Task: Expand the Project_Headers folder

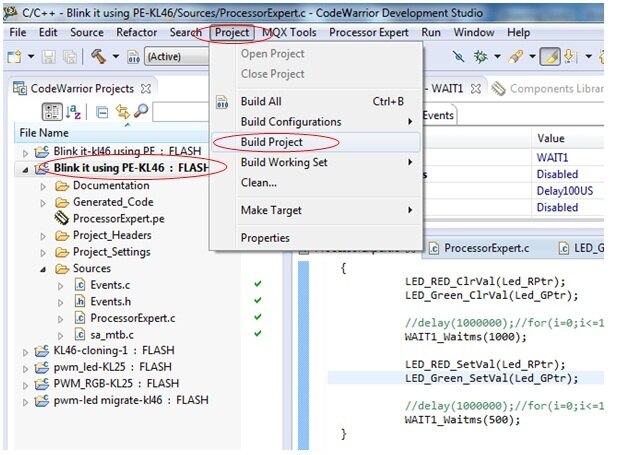Action: [x=43, y=236]
